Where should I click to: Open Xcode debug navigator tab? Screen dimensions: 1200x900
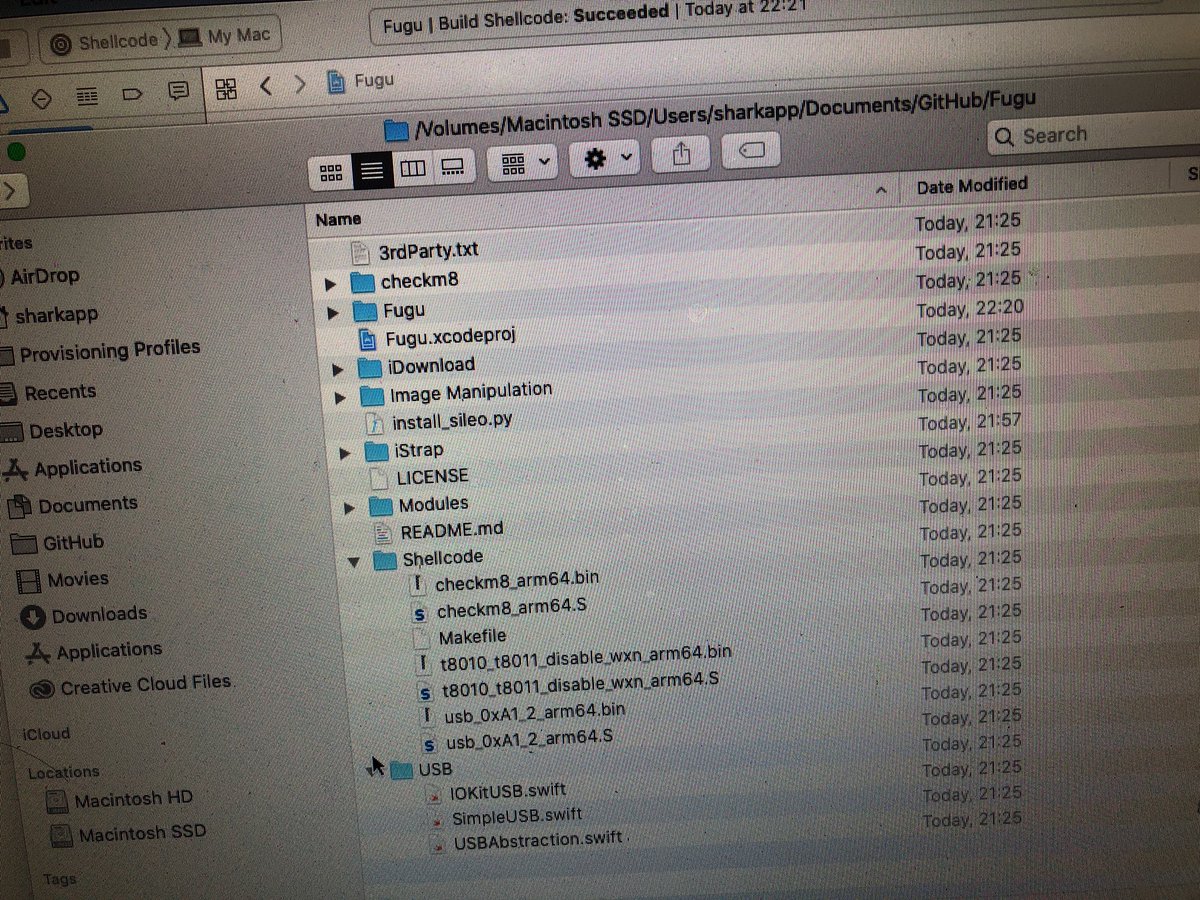tap(88, 96)
